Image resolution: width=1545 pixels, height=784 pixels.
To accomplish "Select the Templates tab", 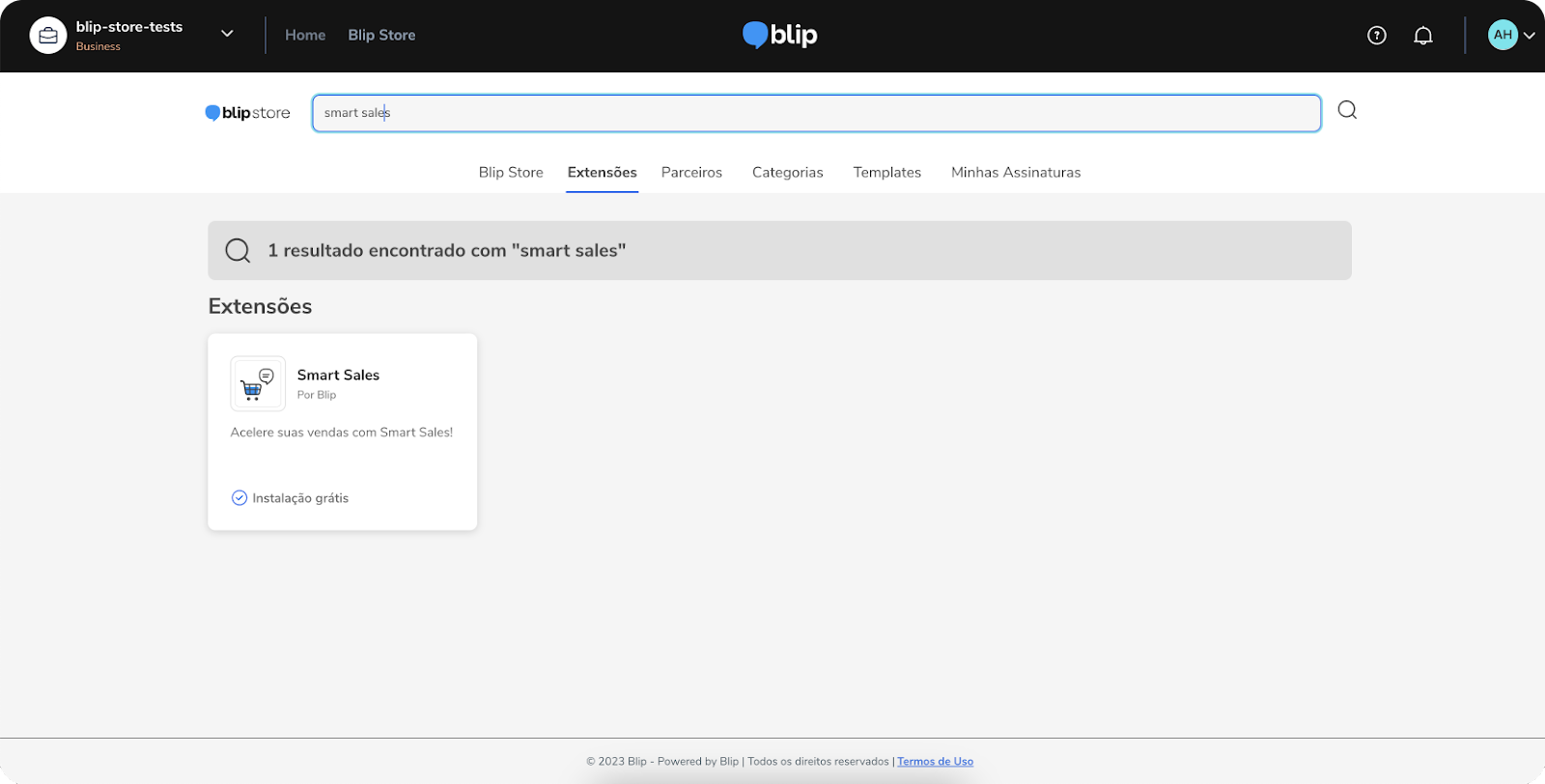I will (886, 173).
